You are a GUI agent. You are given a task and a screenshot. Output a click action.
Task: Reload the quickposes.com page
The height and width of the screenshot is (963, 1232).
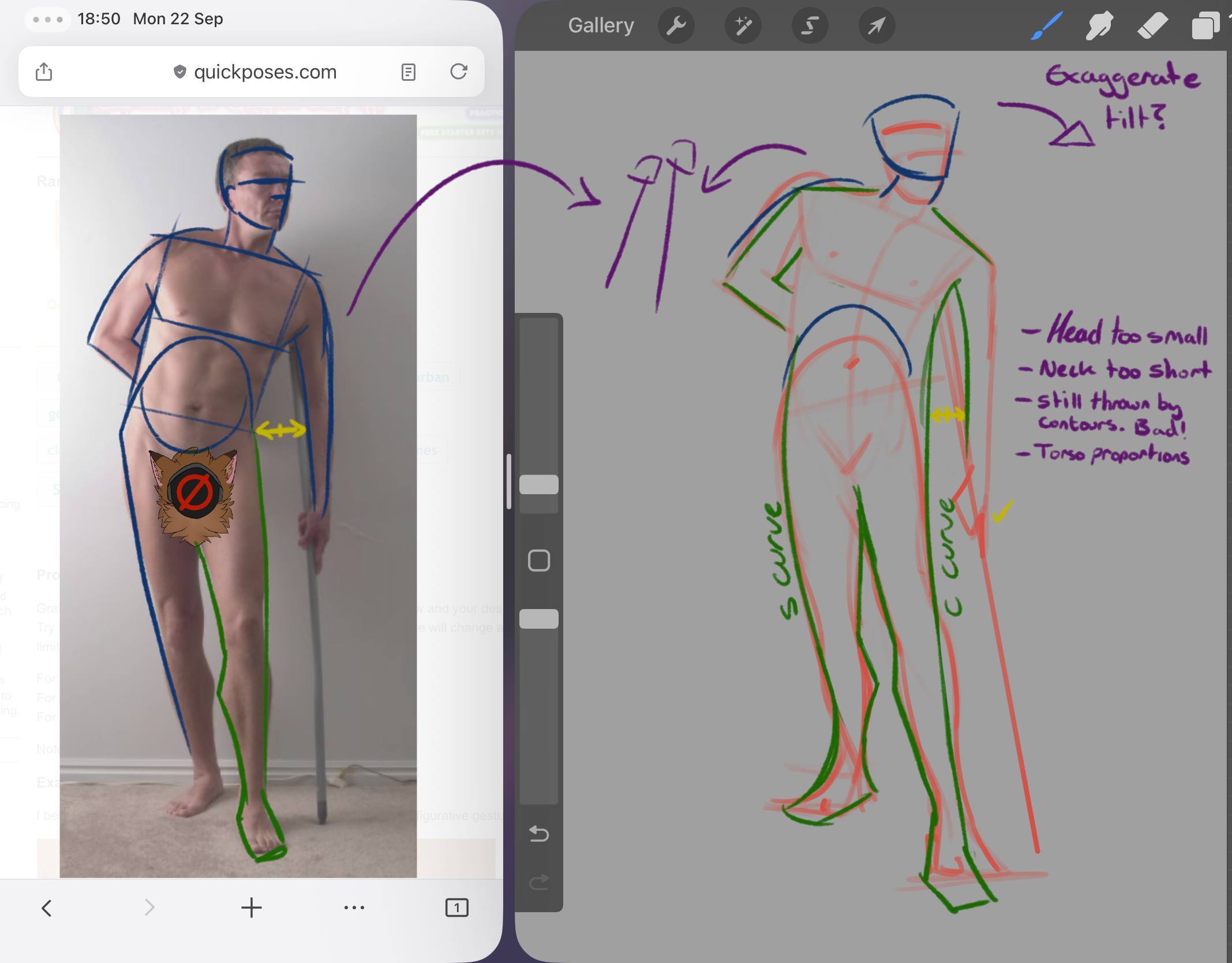click(458, 72)
